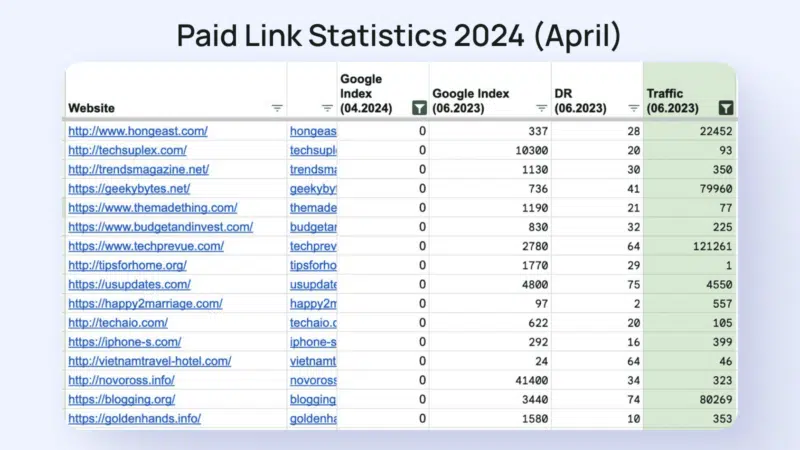This screenshot has width=800, height=450.
Task: Visit the https://geekybytes.net/ link
Action: [129, 189]
